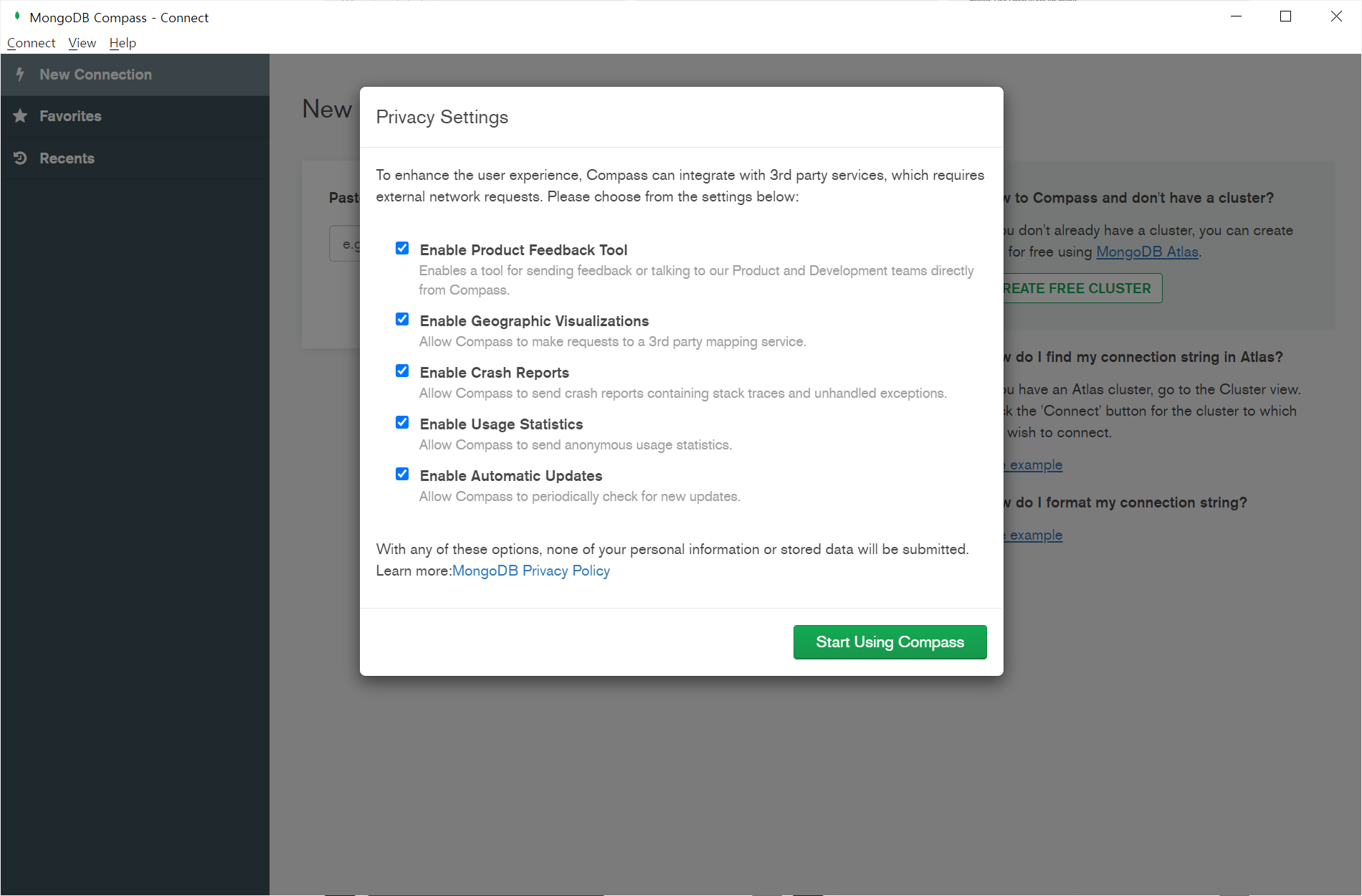Disable the Enable Crash Reports checkbox

[x=402, y=371]
